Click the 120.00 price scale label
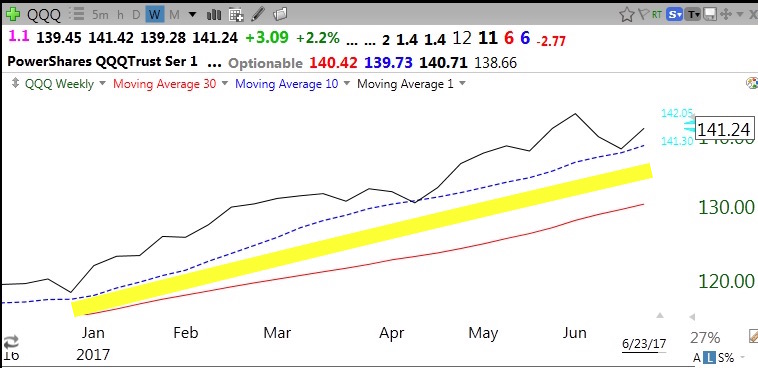 [726, 280]
